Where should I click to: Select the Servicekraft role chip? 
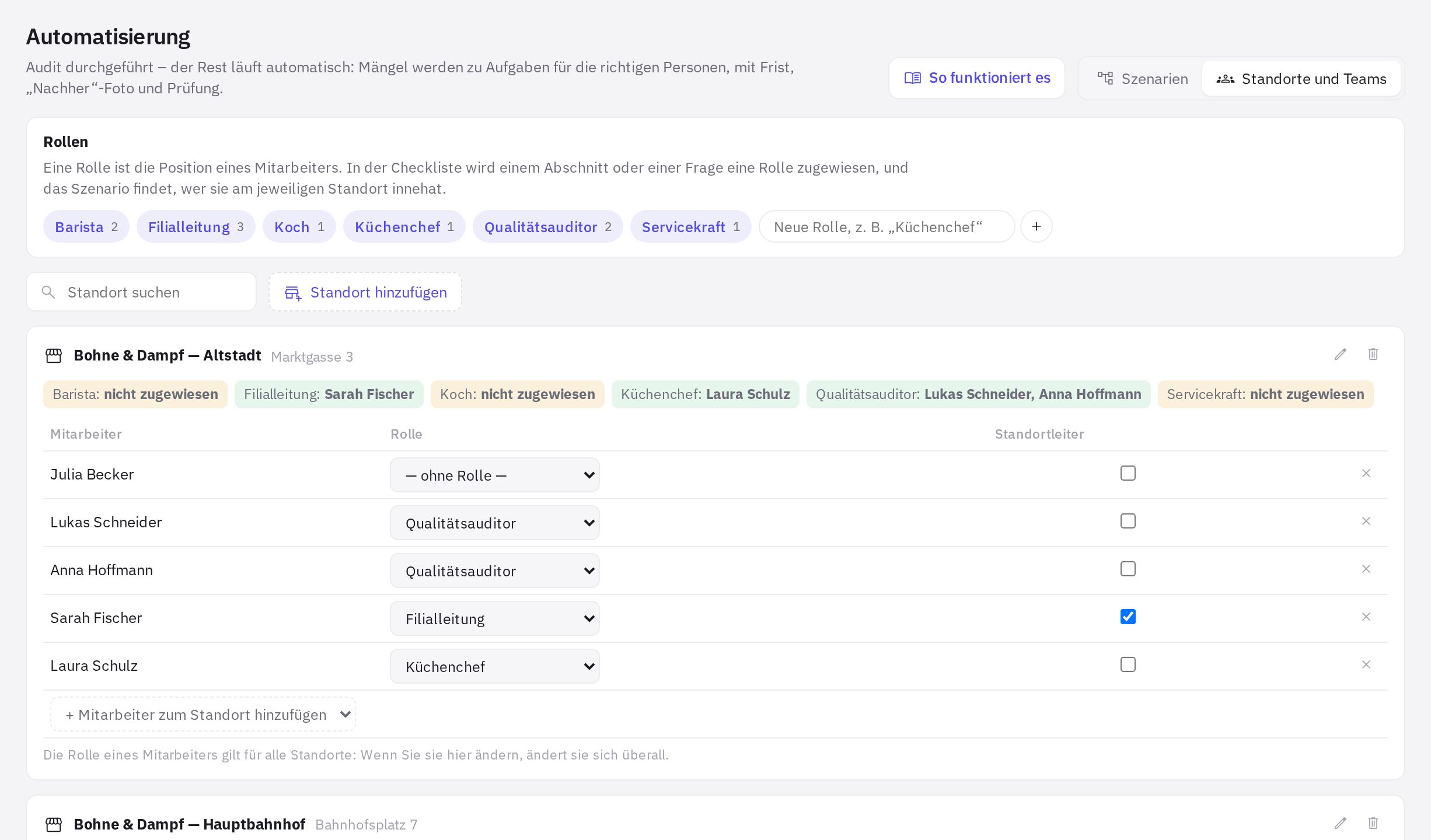point(691,226)
